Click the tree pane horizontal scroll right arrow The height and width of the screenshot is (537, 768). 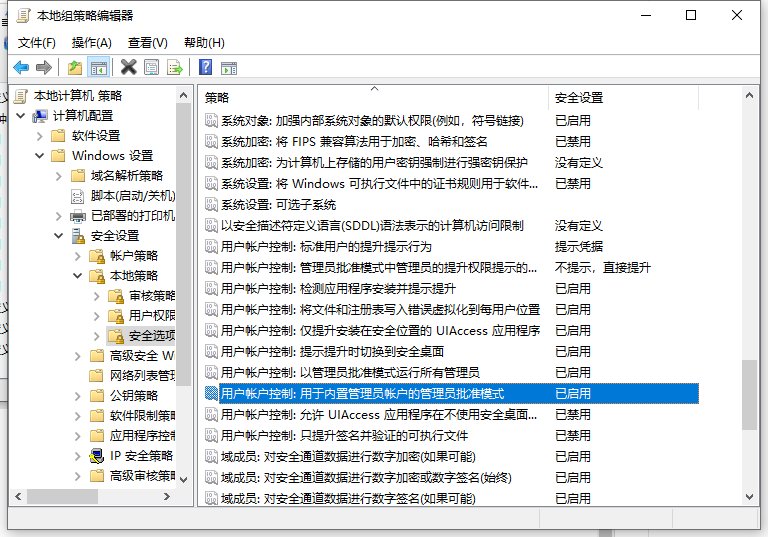[167, 497]
